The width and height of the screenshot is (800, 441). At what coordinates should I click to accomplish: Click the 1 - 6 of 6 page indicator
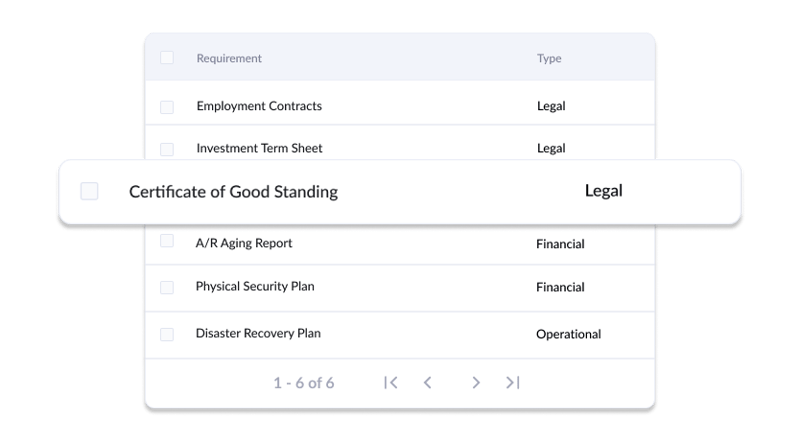coord(304,383)
